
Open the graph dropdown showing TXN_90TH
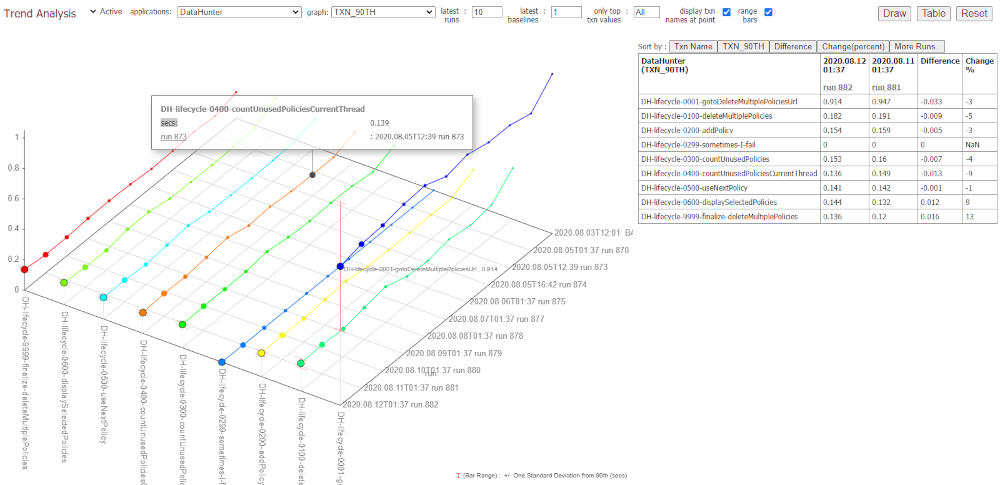pyautogui.click(x=383, y=12)
